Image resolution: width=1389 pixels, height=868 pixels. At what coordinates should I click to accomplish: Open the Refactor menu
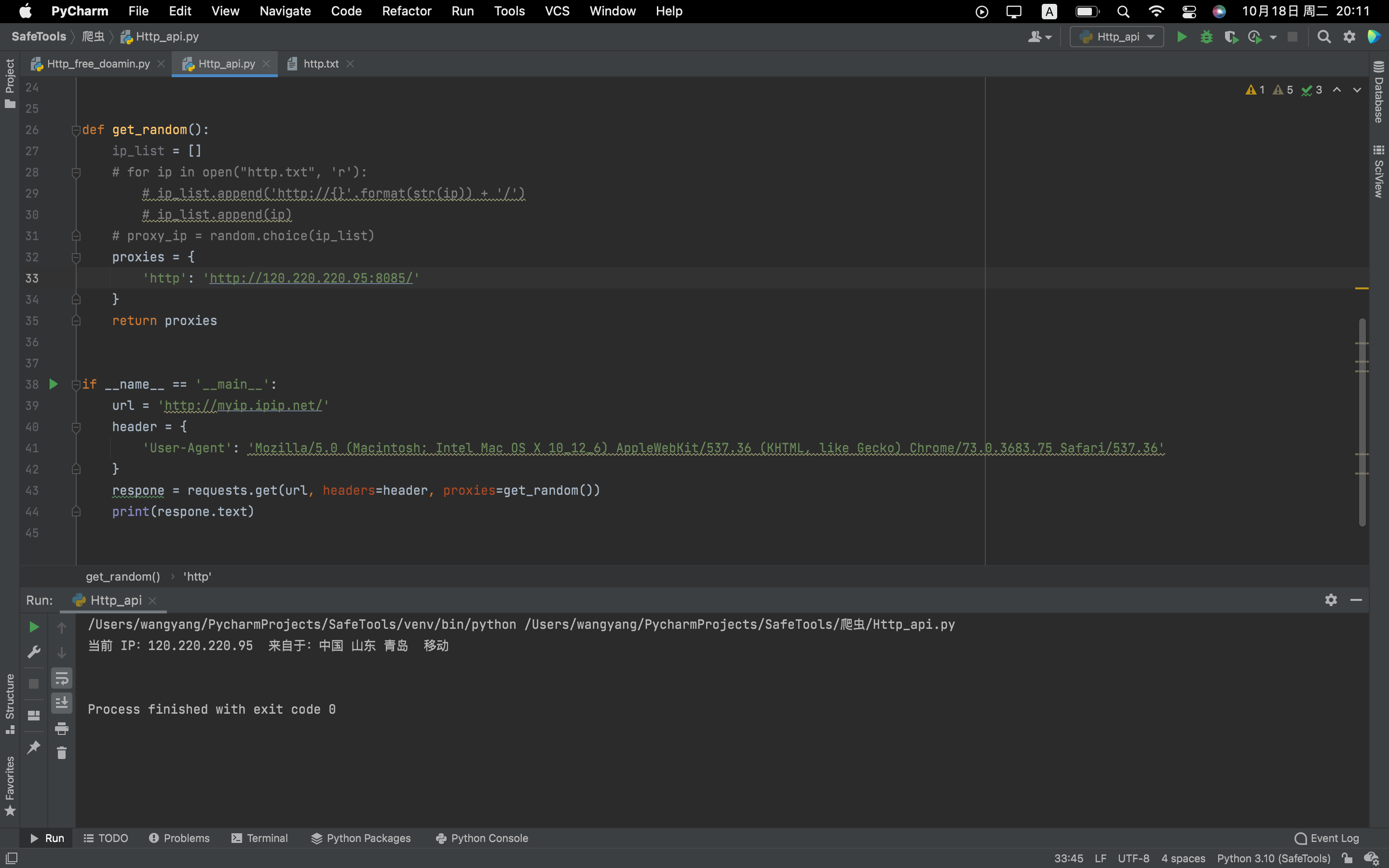[407, 11]
